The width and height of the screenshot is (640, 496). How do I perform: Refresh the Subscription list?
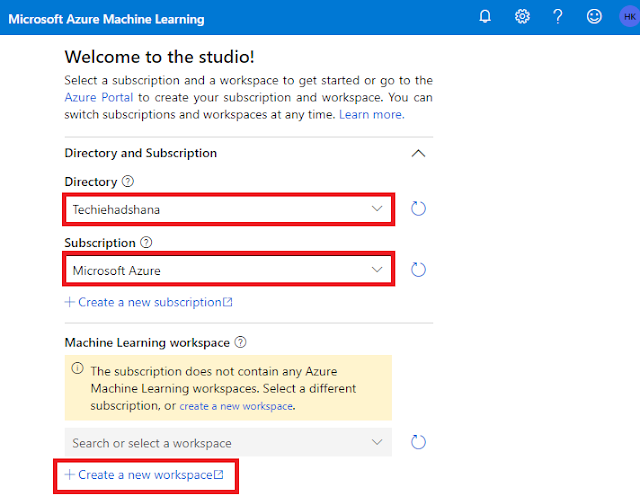click(x=418, y=269)
